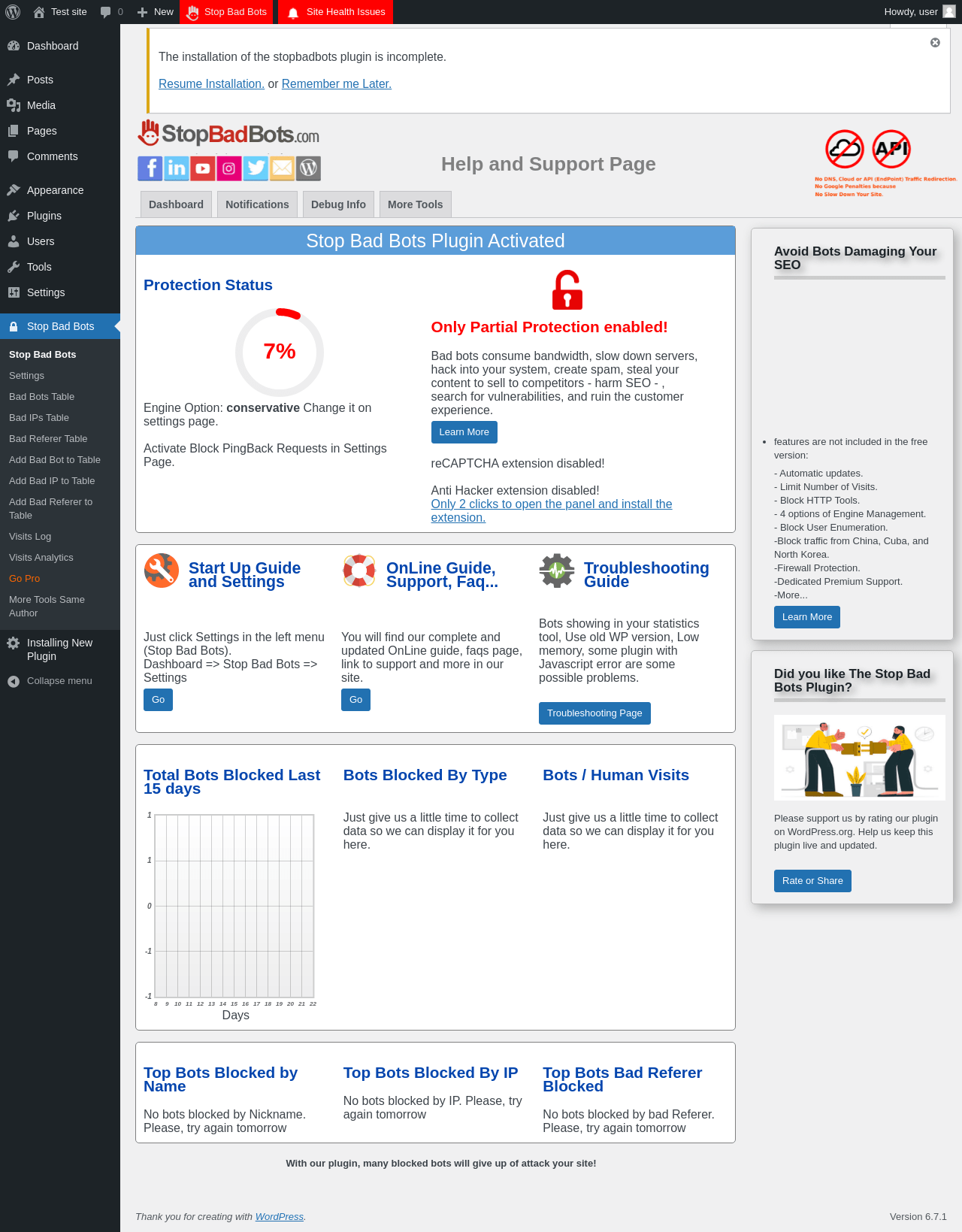Click the Troubleshooting Guide gear icon

(557, 571)
